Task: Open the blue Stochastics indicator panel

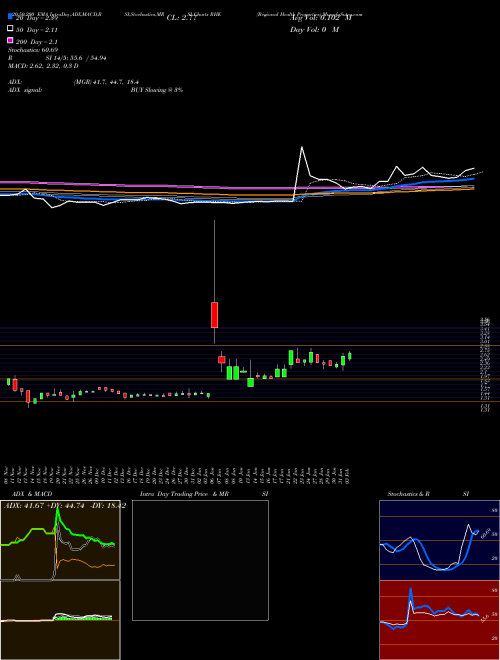Action: 439,540
